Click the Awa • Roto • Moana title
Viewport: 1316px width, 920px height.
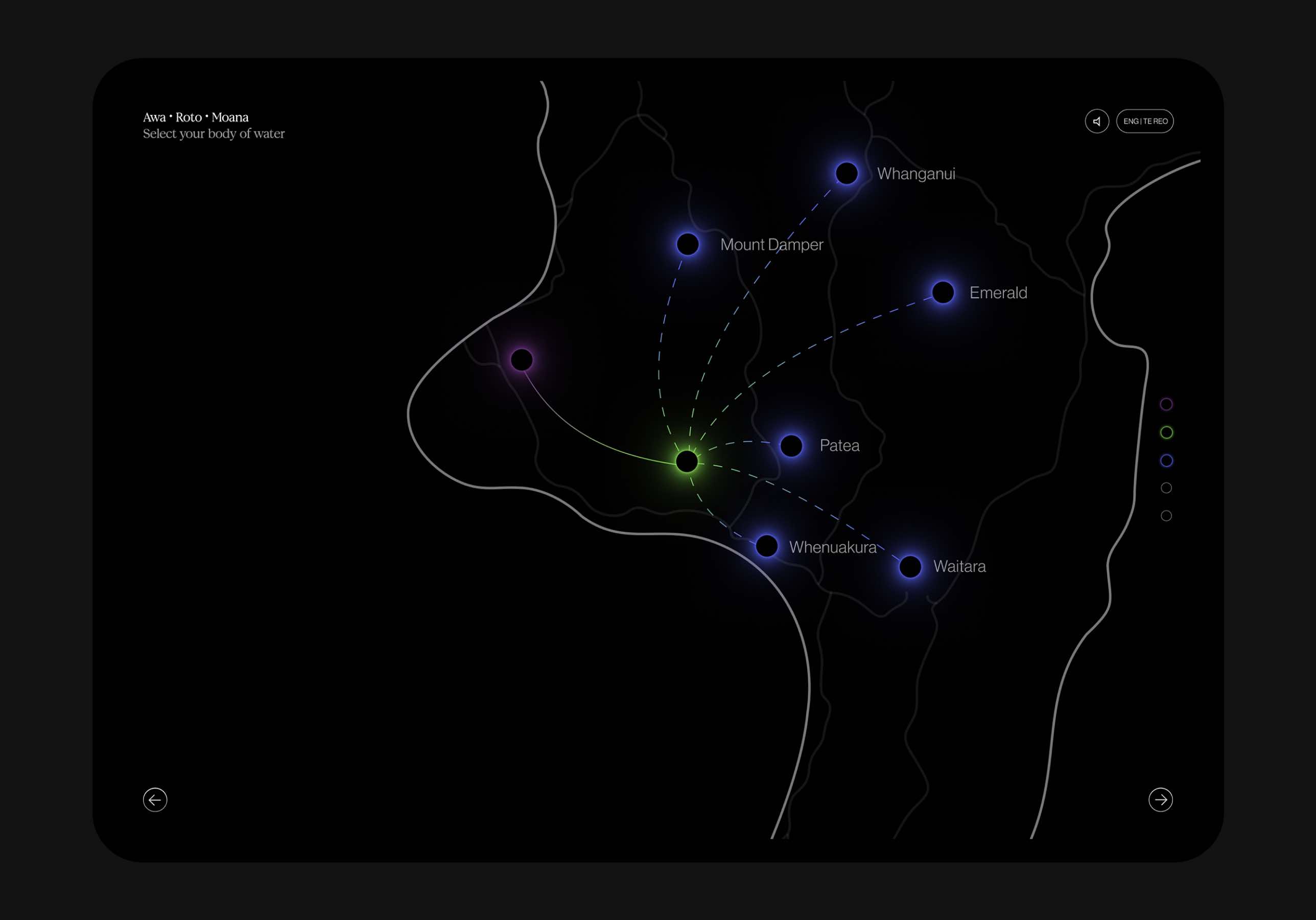(196, 118)
